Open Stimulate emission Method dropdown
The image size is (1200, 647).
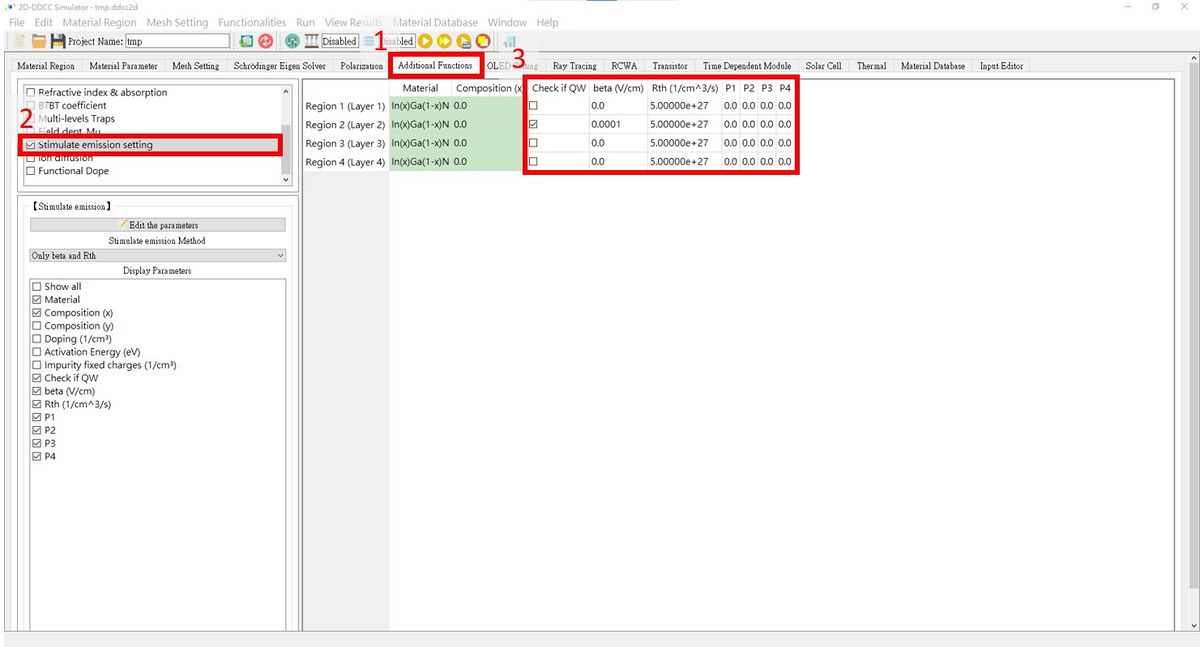pos(158,256)
